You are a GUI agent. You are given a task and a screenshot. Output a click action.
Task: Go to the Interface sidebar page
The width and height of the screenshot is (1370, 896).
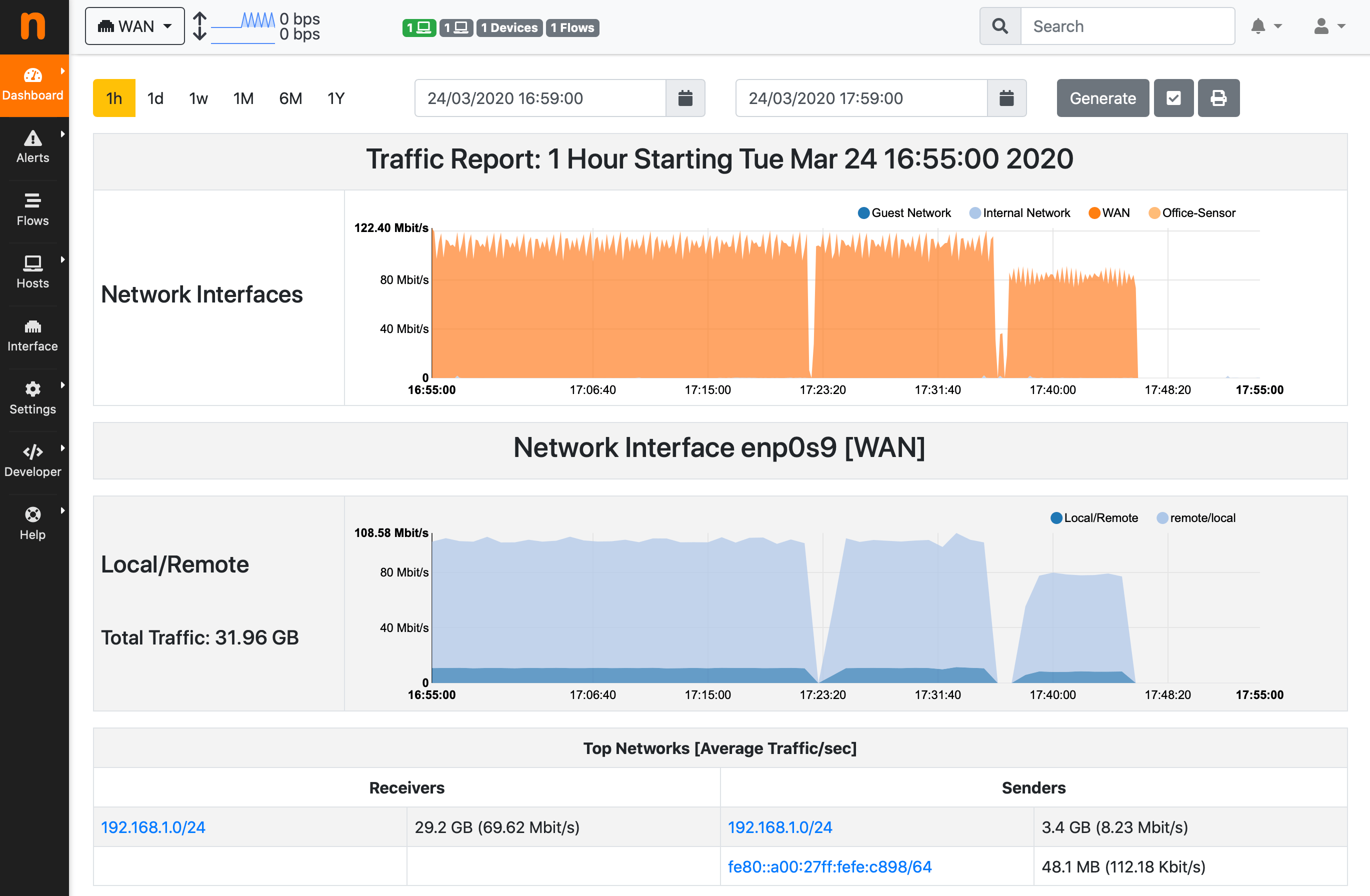[33, 335]
